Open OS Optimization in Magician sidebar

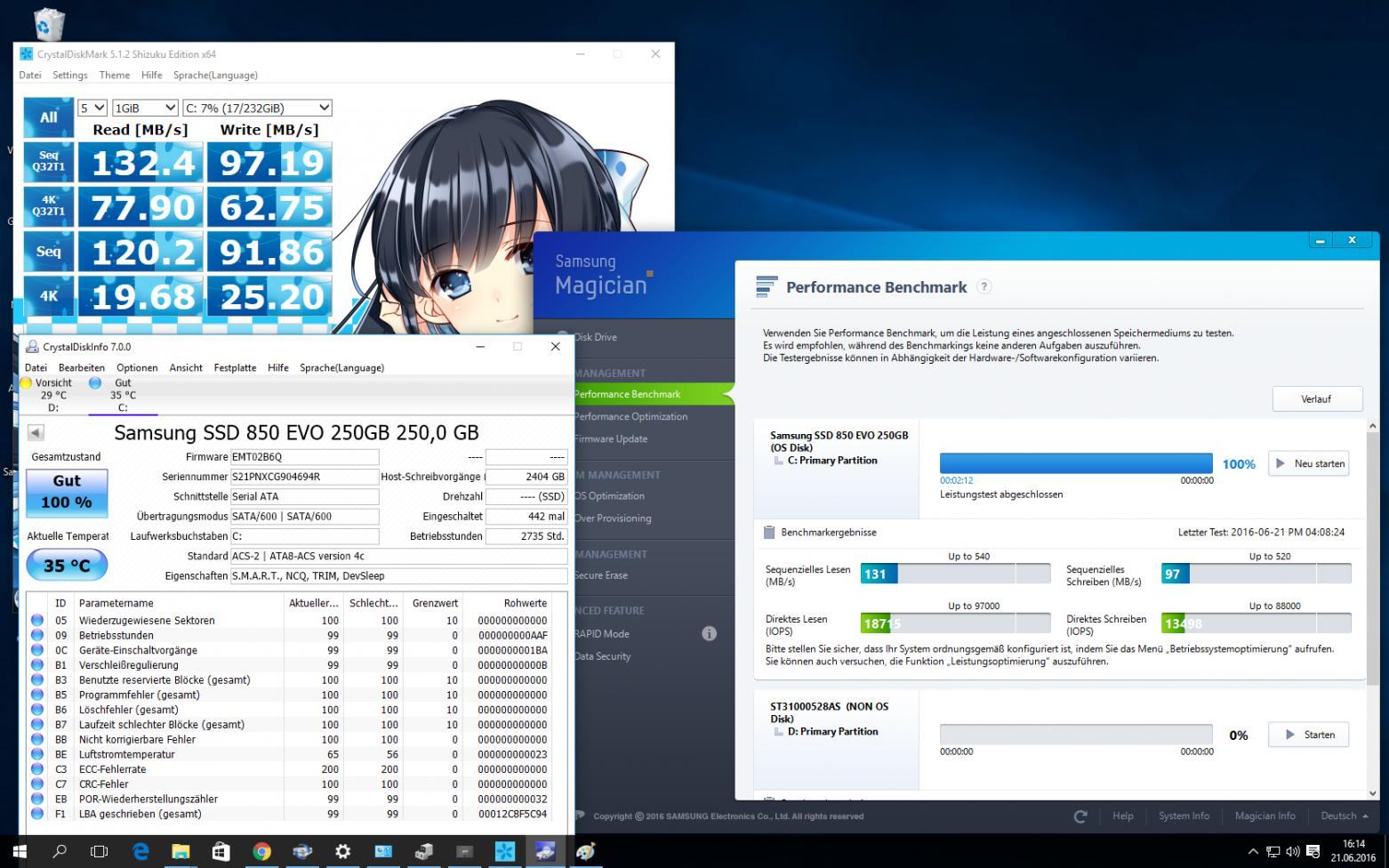609,496
